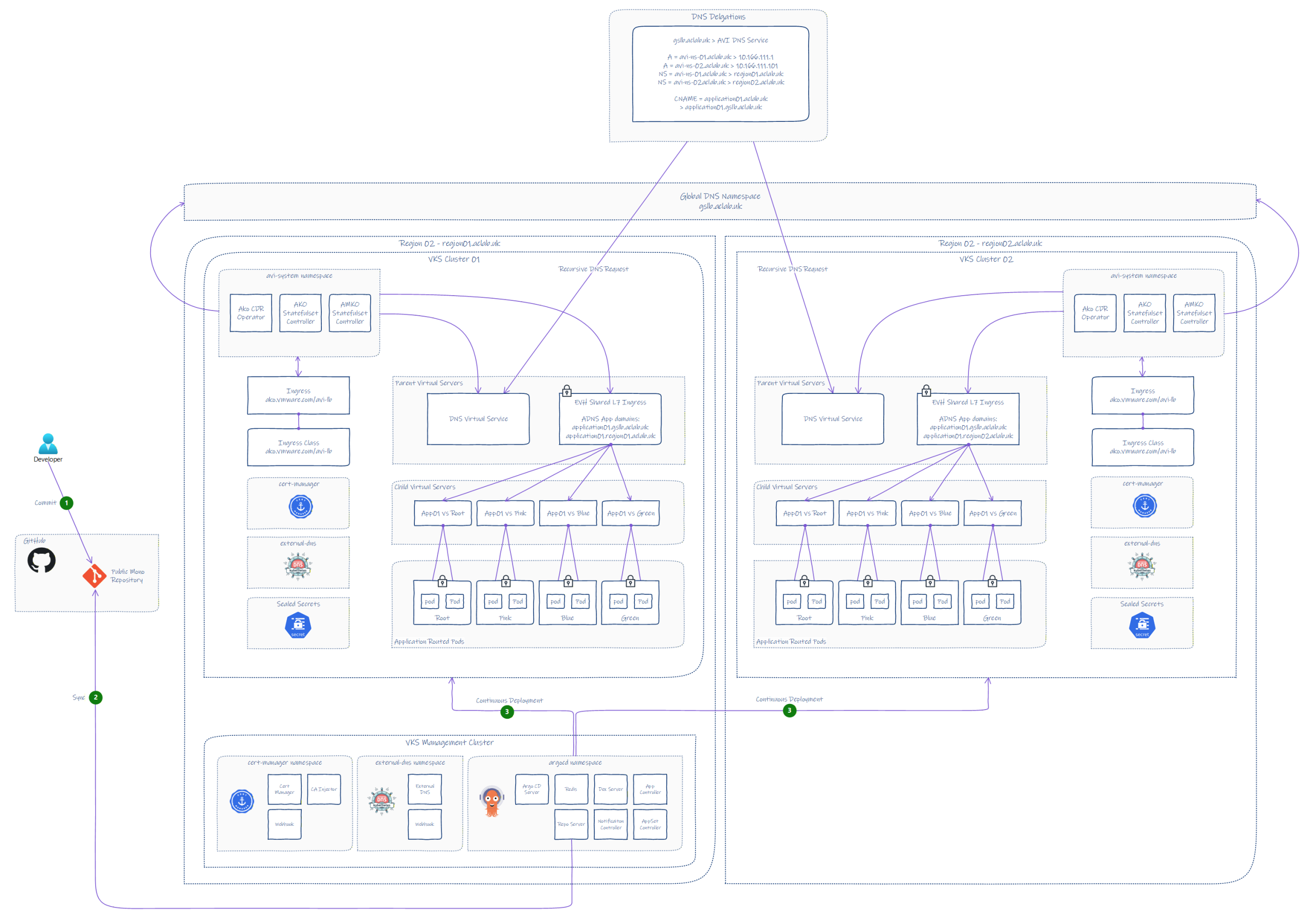
Task: Click the Argo CD Server box
Action: click(532, 789)
